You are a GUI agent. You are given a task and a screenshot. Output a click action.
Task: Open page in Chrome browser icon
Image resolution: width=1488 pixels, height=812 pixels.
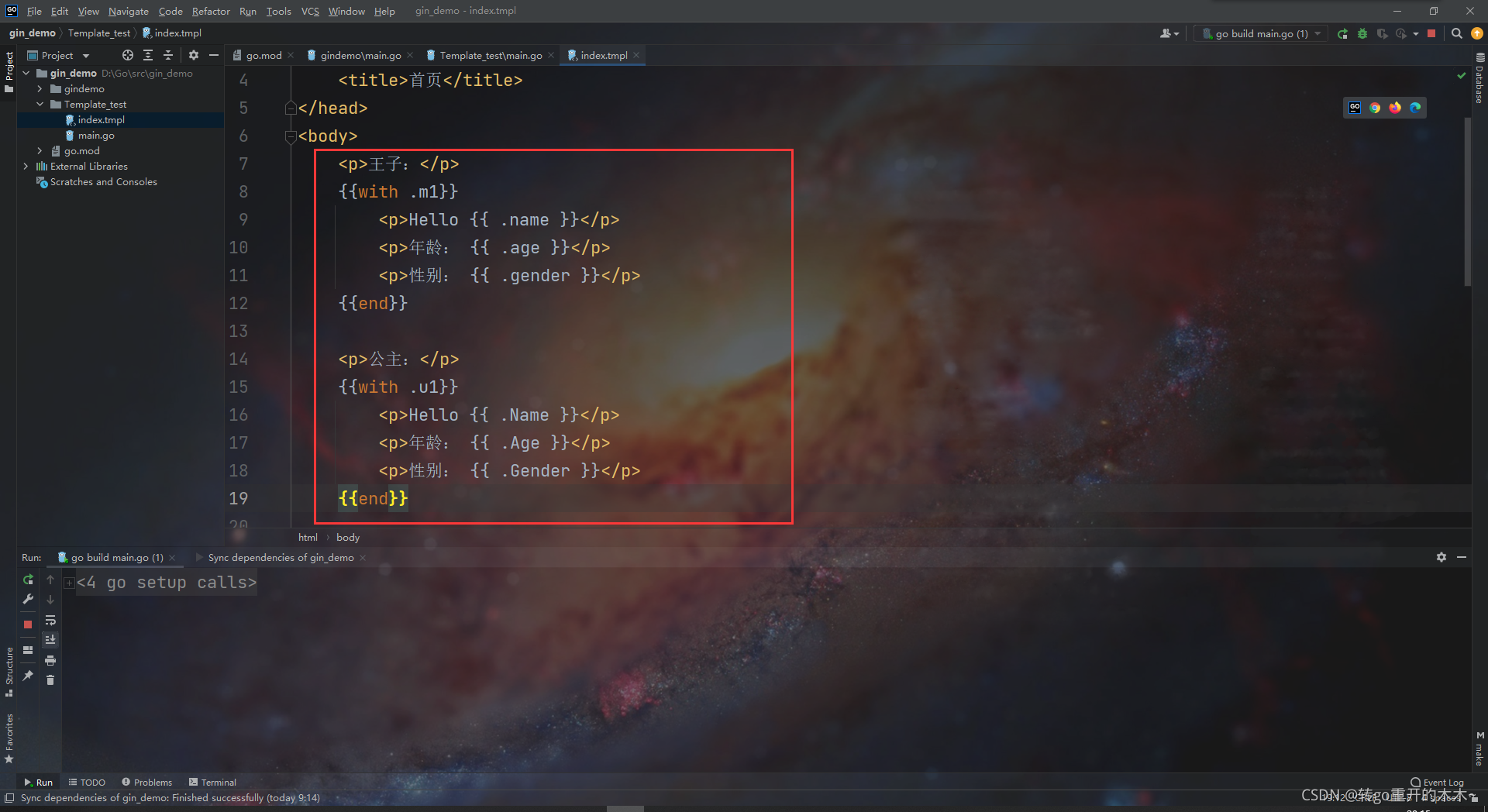[1375, 108]
